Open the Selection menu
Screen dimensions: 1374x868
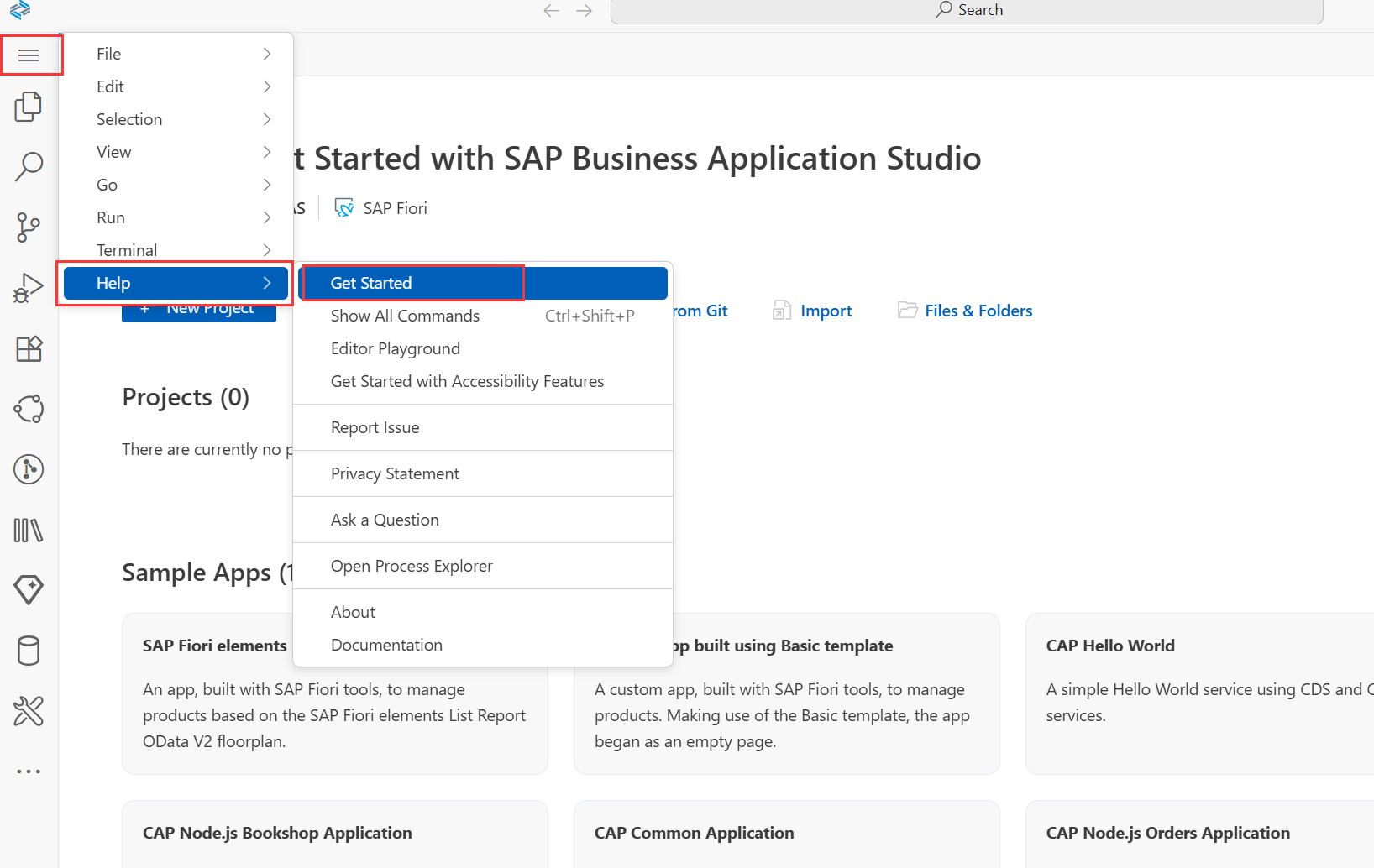point(176,119)
